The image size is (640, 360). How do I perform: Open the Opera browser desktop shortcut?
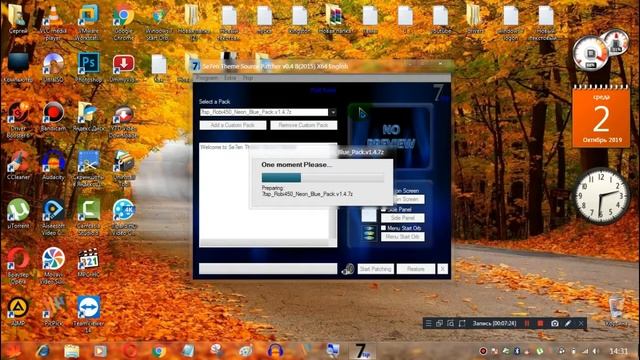(18, 265)
